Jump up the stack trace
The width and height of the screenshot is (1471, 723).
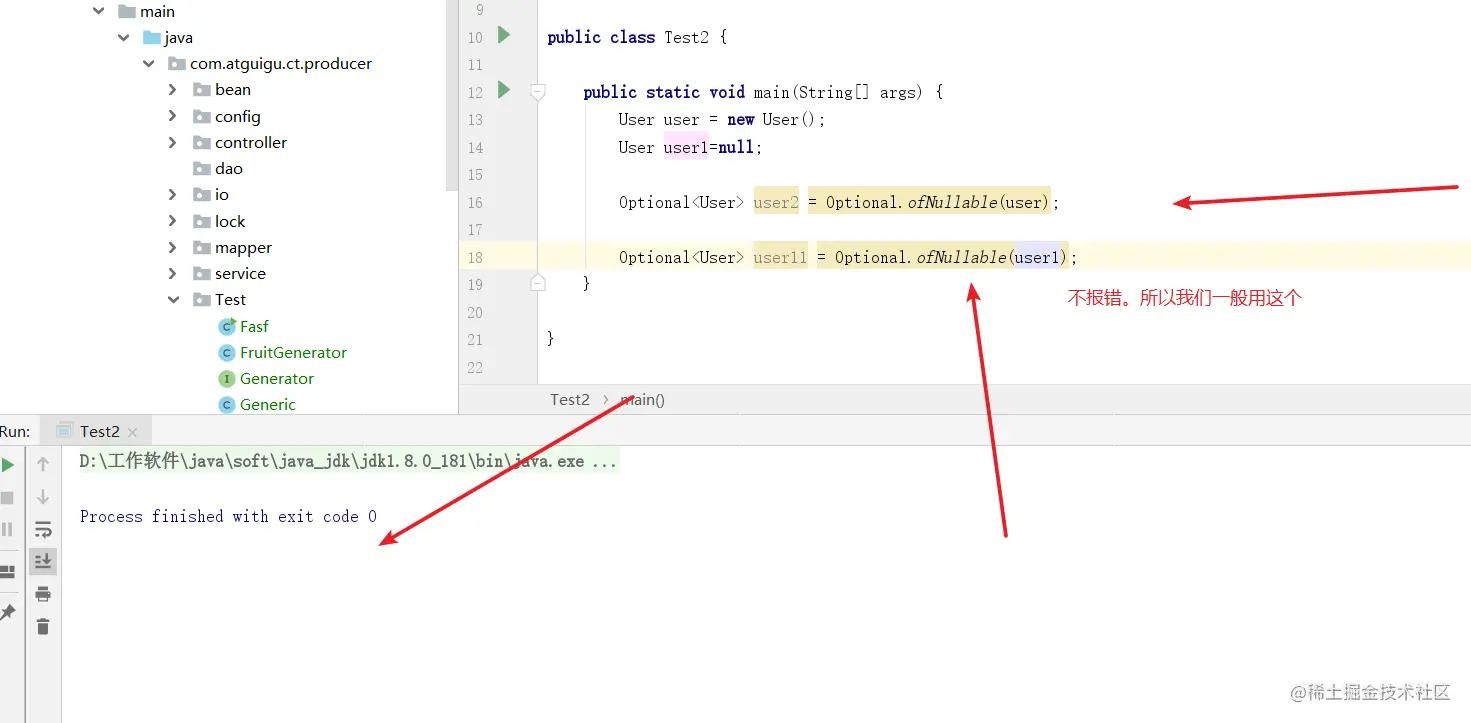click(x=43, y=464)
